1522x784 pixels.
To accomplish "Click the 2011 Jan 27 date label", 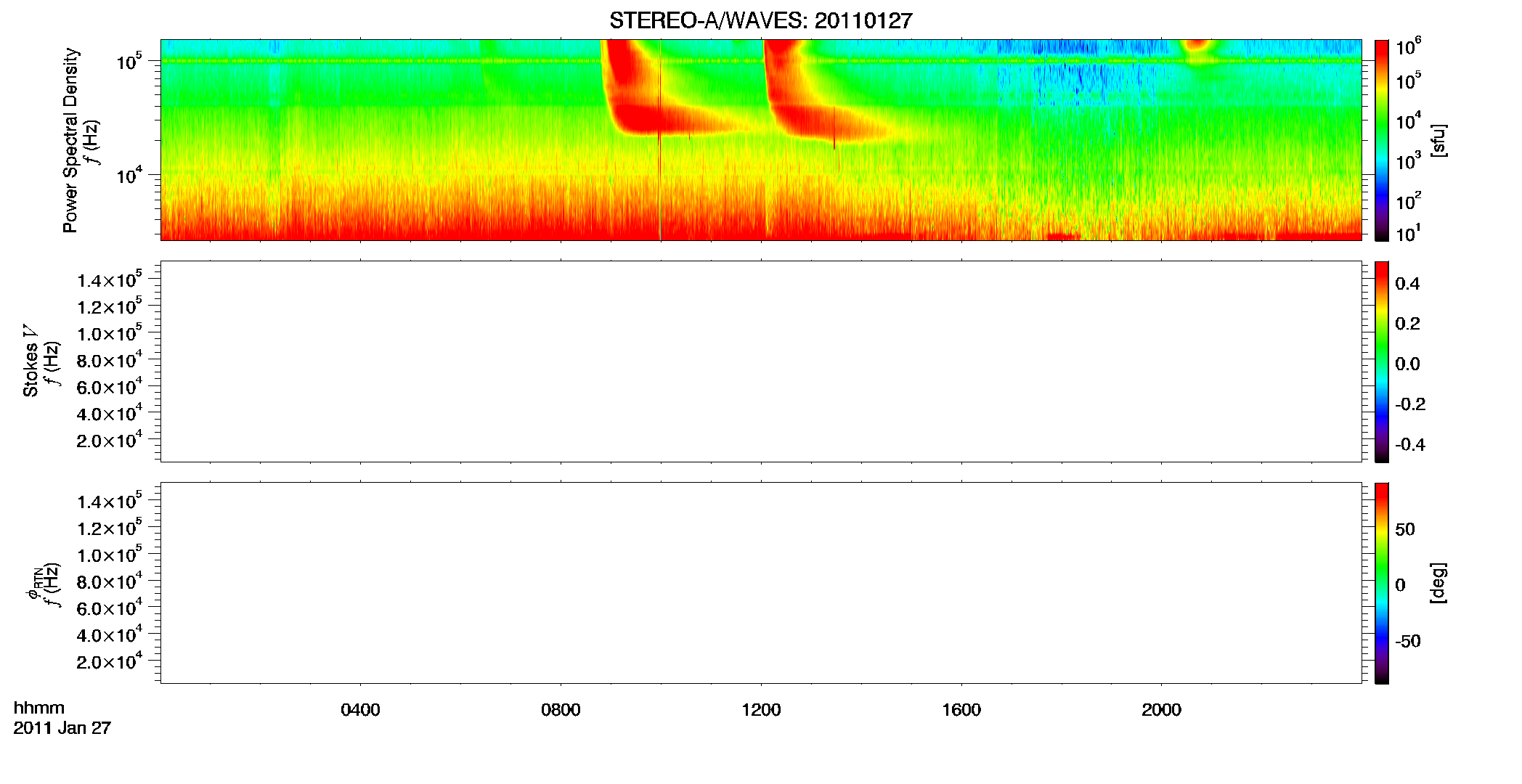I will coord(62,728).
